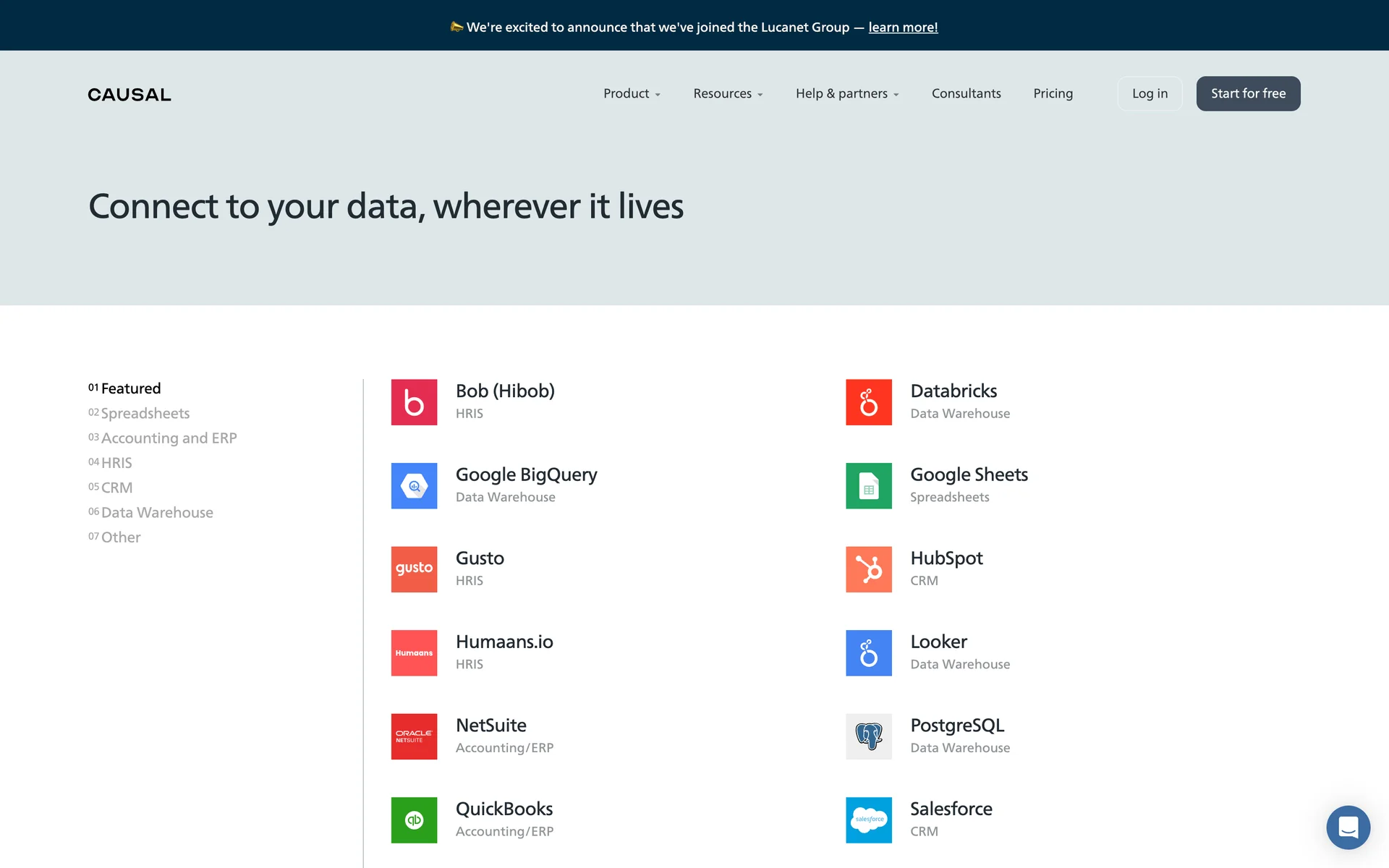This screenshot has width=1389, height=868.
Task: Click the HubSpot sprocket icon
Action: tap(868, 569)
